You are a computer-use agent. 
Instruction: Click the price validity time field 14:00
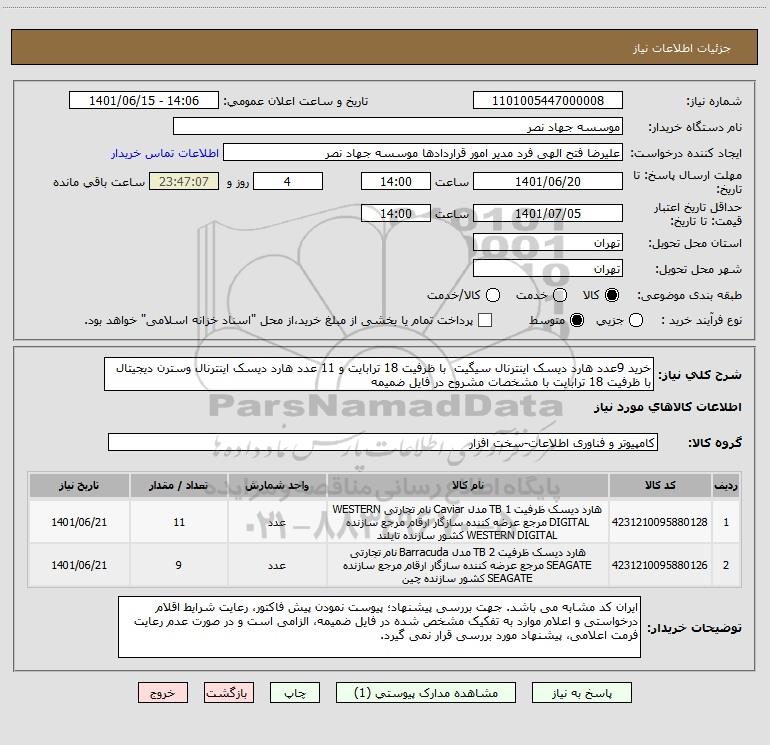[x=396, y=213]
